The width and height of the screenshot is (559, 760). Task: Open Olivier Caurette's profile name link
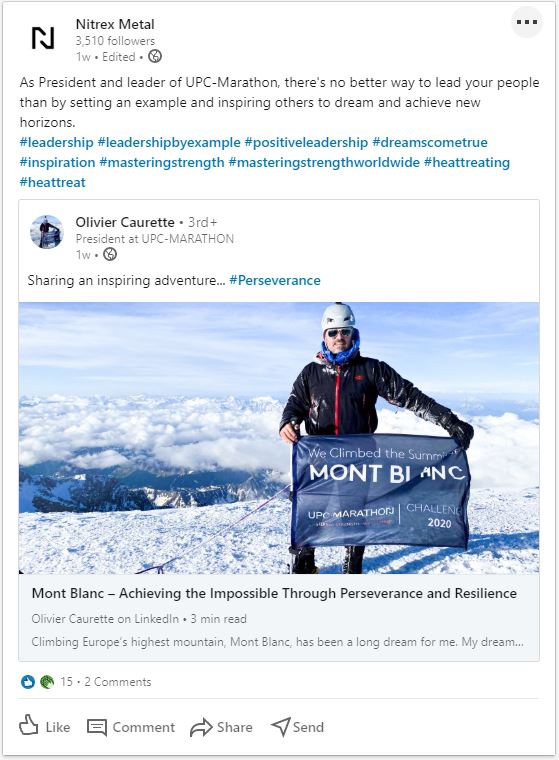point(125,222)
